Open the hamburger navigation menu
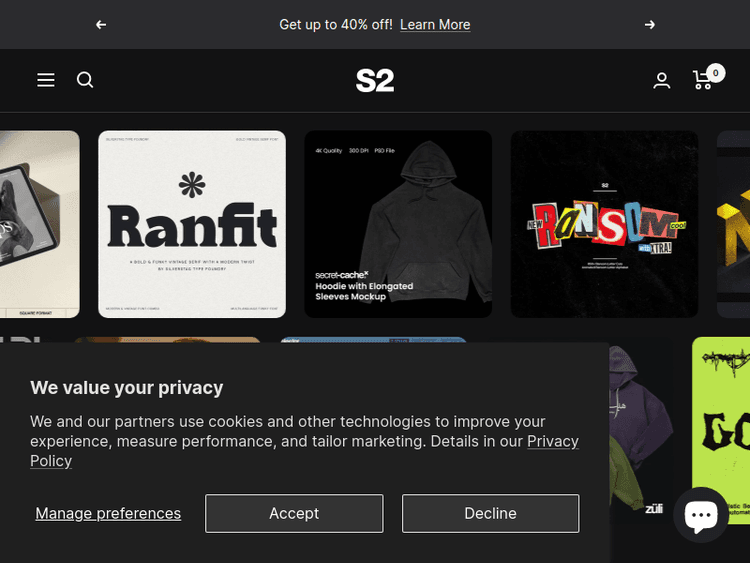 (x=46, y=80)
